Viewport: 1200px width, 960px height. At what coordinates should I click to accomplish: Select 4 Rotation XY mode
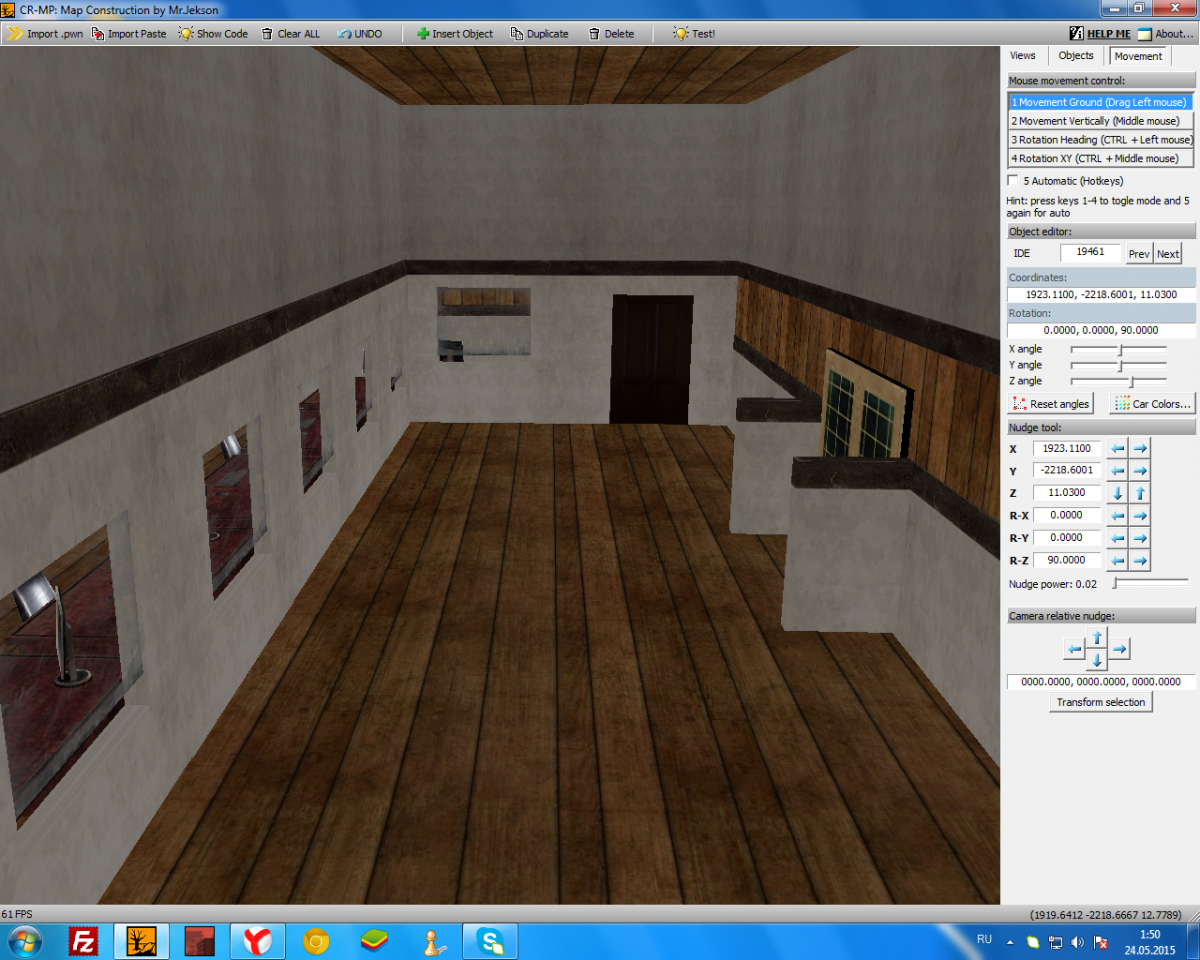pyautogui.click(x=1101, y=158)
